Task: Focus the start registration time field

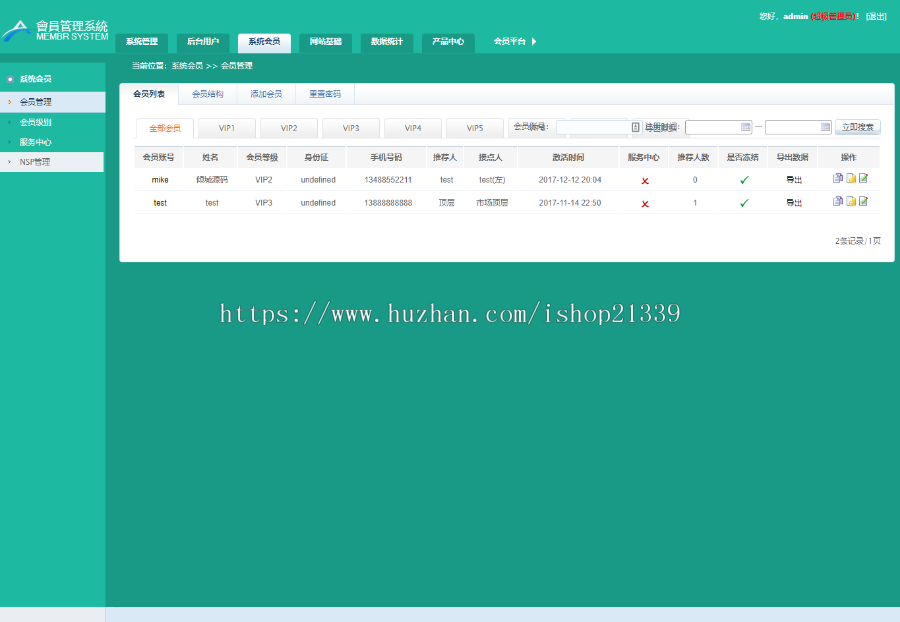Action: [x=718, y=127]
